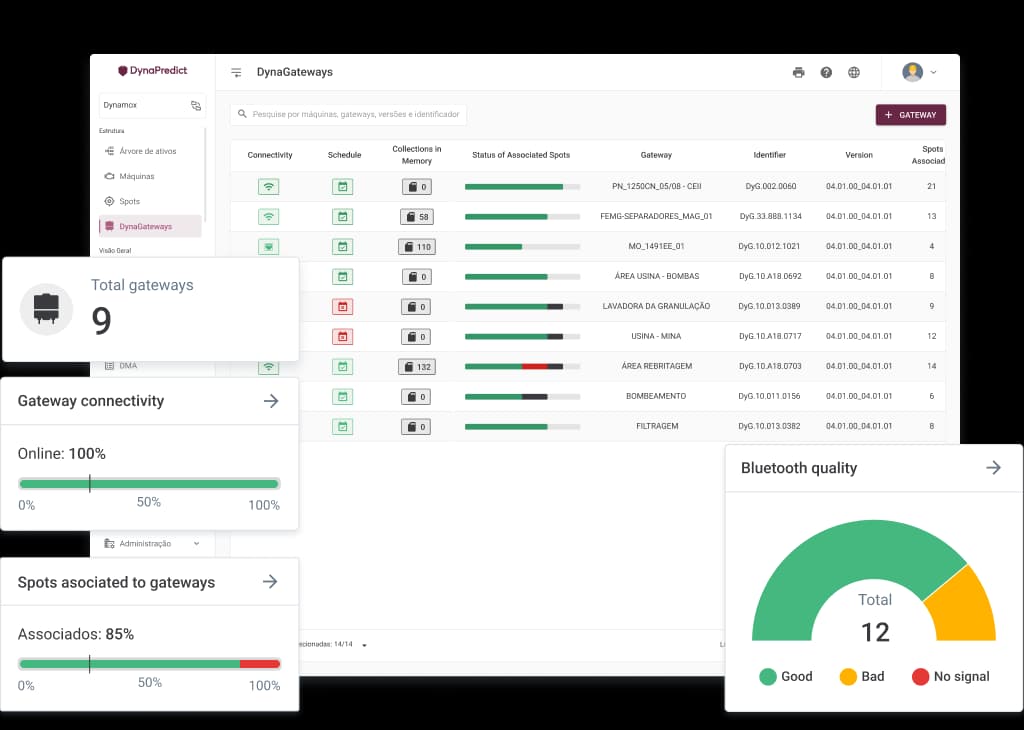This screenshot has height=730, width=1024.
Task: Click the memory icon showing 132 collections
Action: click(417, 367)
